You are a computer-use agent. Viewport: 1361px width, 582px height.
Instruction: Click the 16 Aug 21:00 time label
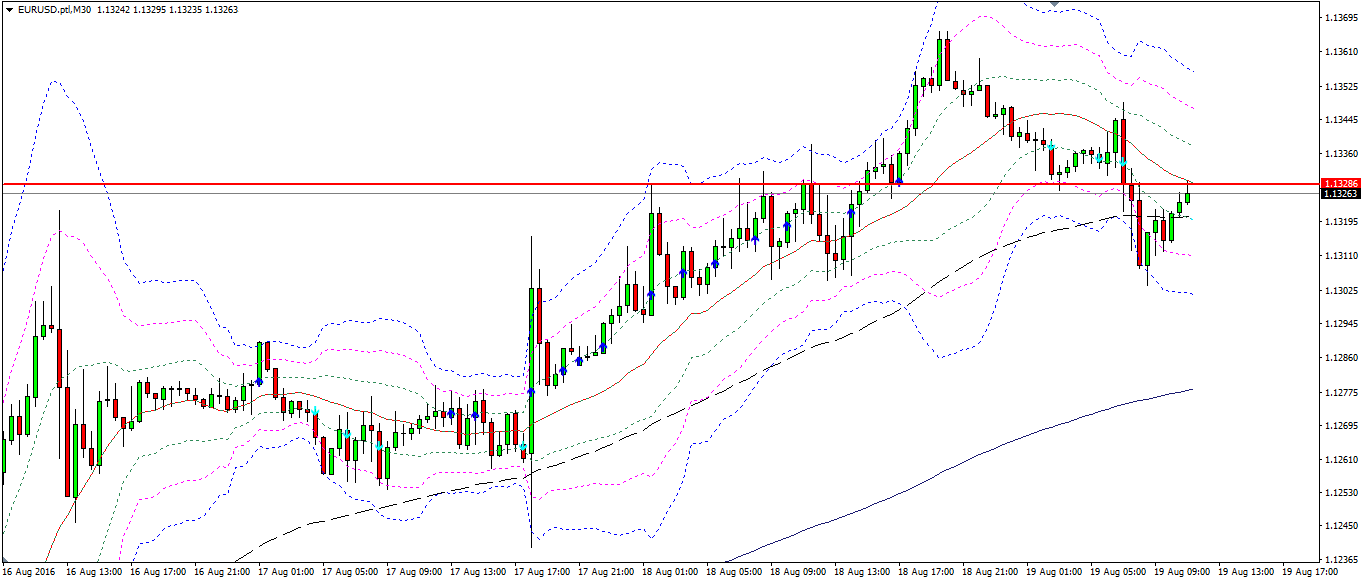tap(222, 573)
